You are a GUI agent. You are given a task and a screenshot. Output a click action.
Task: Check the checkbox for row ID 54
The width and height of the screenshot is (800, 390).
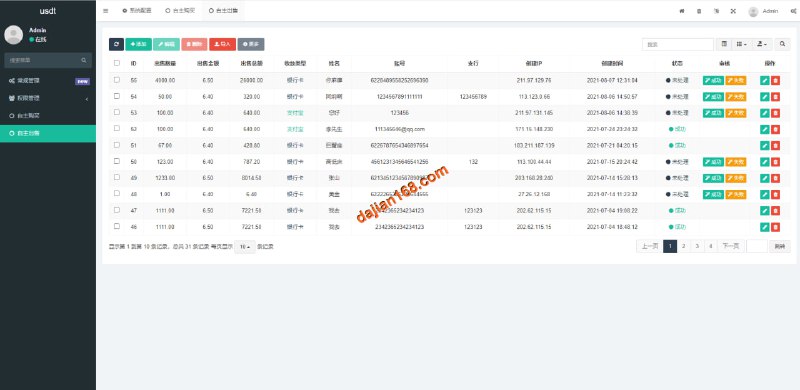[x=117, y=96]
